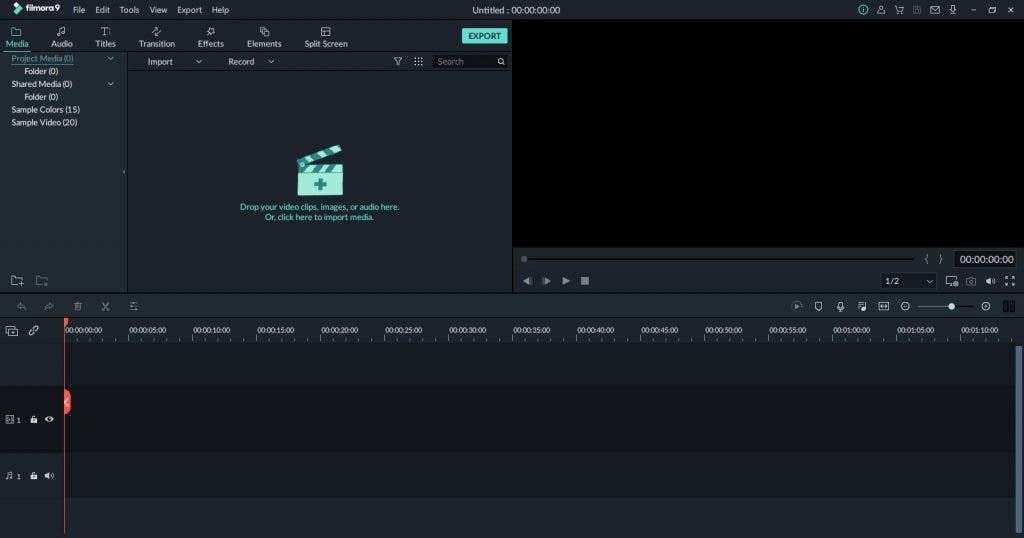Image resolution: width=1024 pixels, height=538 pixels.
Task: Click the preview play button
Action: tap(566, 281)
